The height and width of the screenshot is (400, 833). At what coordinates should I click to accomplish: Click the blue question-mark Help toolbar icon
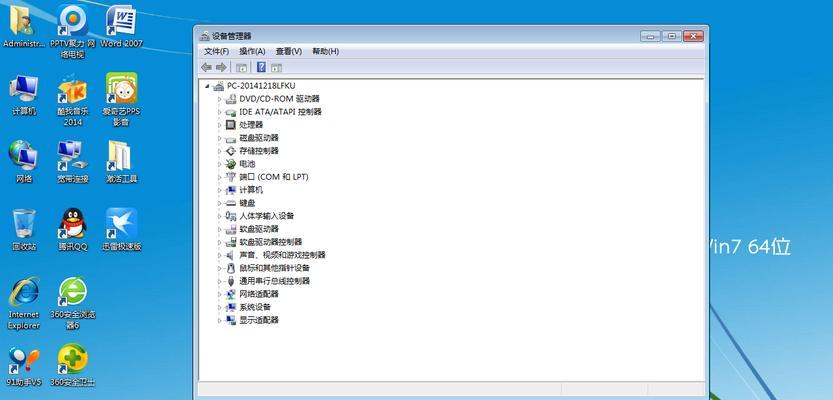pyautogui.click(x=261, y=67)
